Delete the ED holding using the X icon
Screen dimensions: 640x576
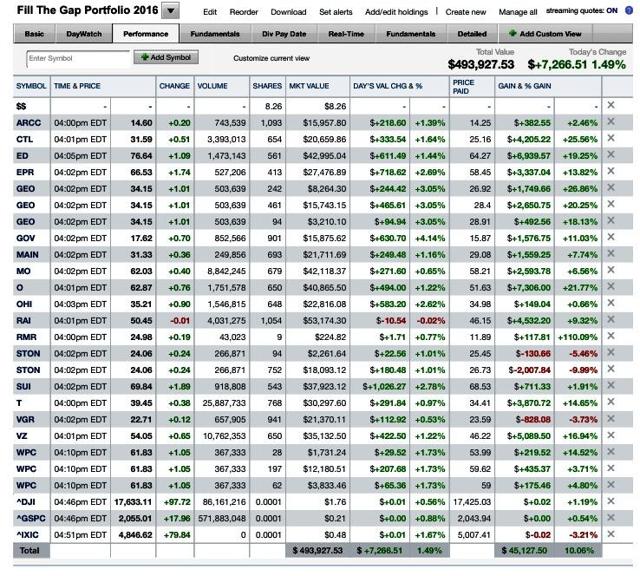(x=611, y=155)
